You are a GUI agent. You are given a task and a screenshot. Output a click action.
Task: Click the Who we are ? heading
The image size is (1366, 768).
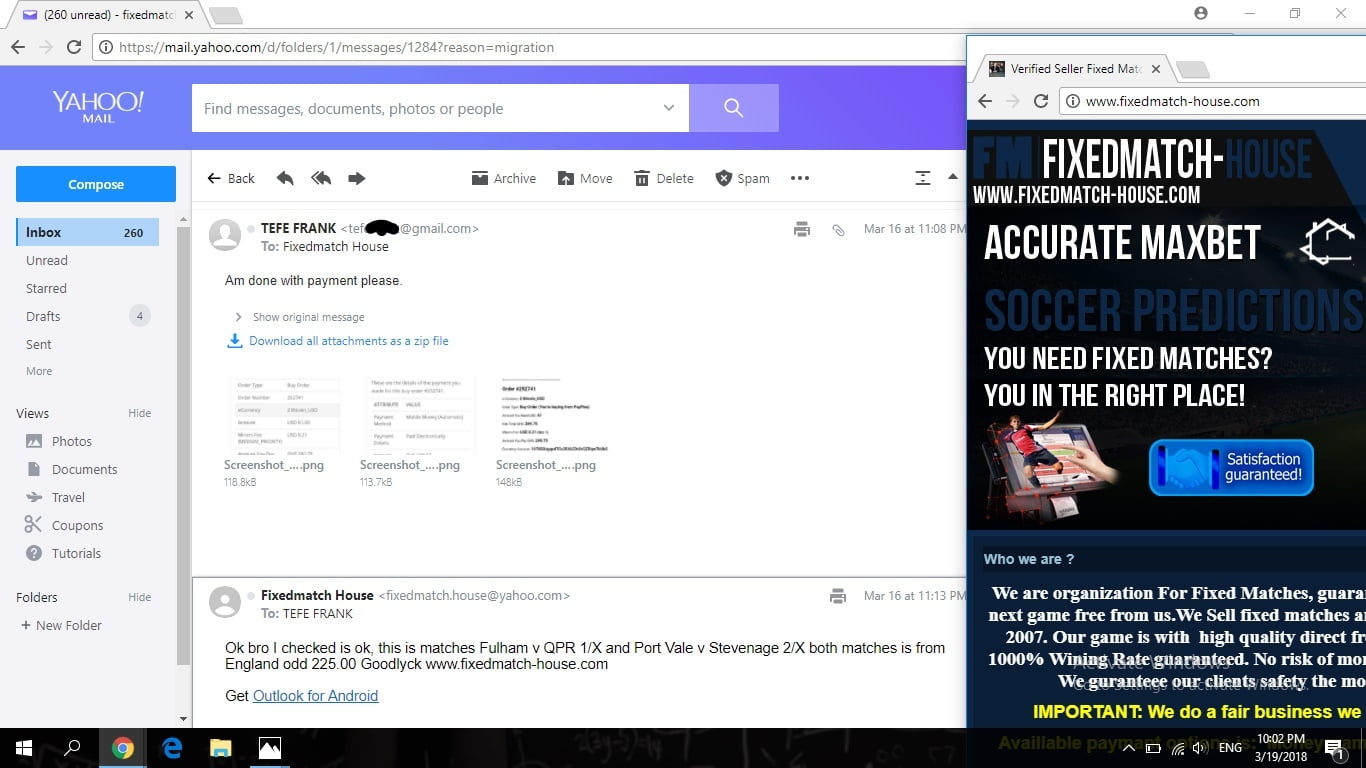tap(1029, 559)
